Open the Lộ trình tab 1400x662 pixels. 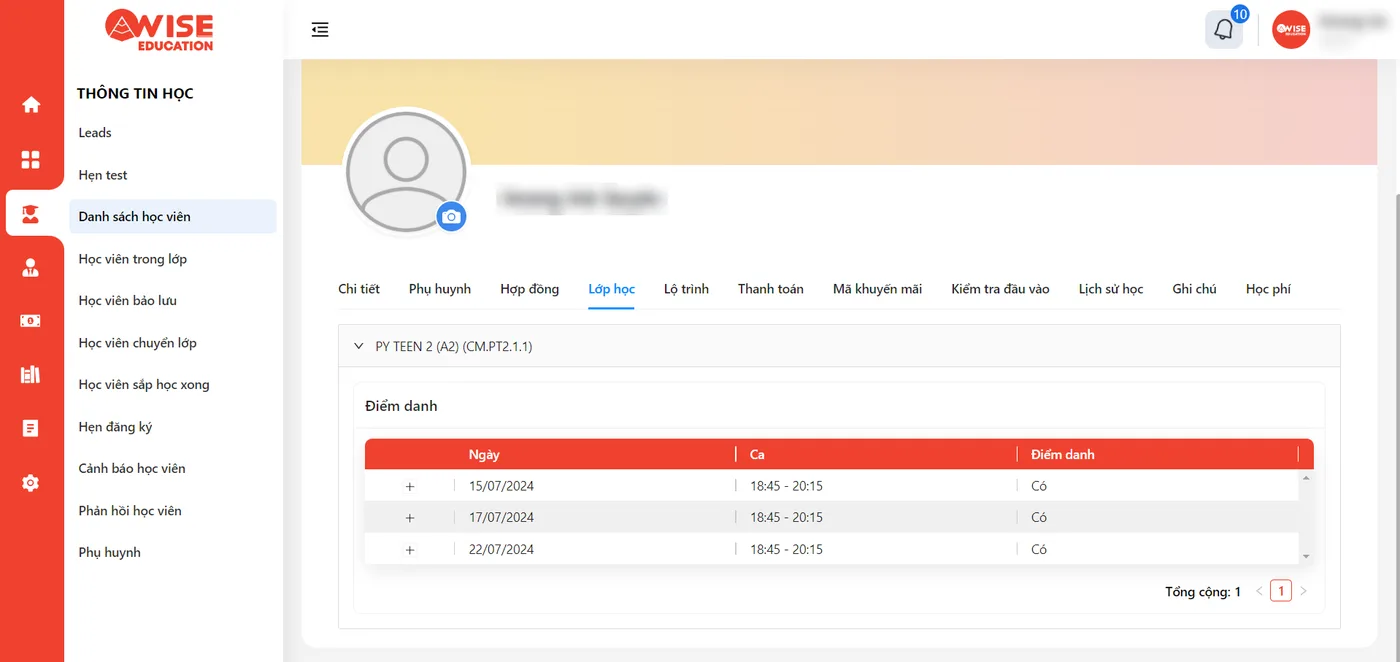[x=686, y=289]
